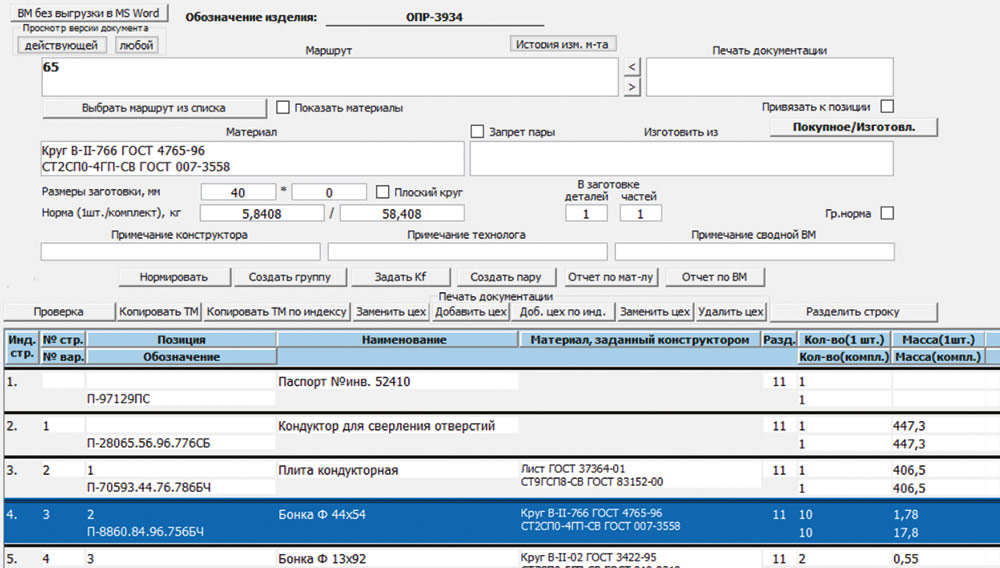Viewport: 1000px width, 568px height.
Task: Toggle the 'Запрет пары' checkbox
Action: click(477, 131)
